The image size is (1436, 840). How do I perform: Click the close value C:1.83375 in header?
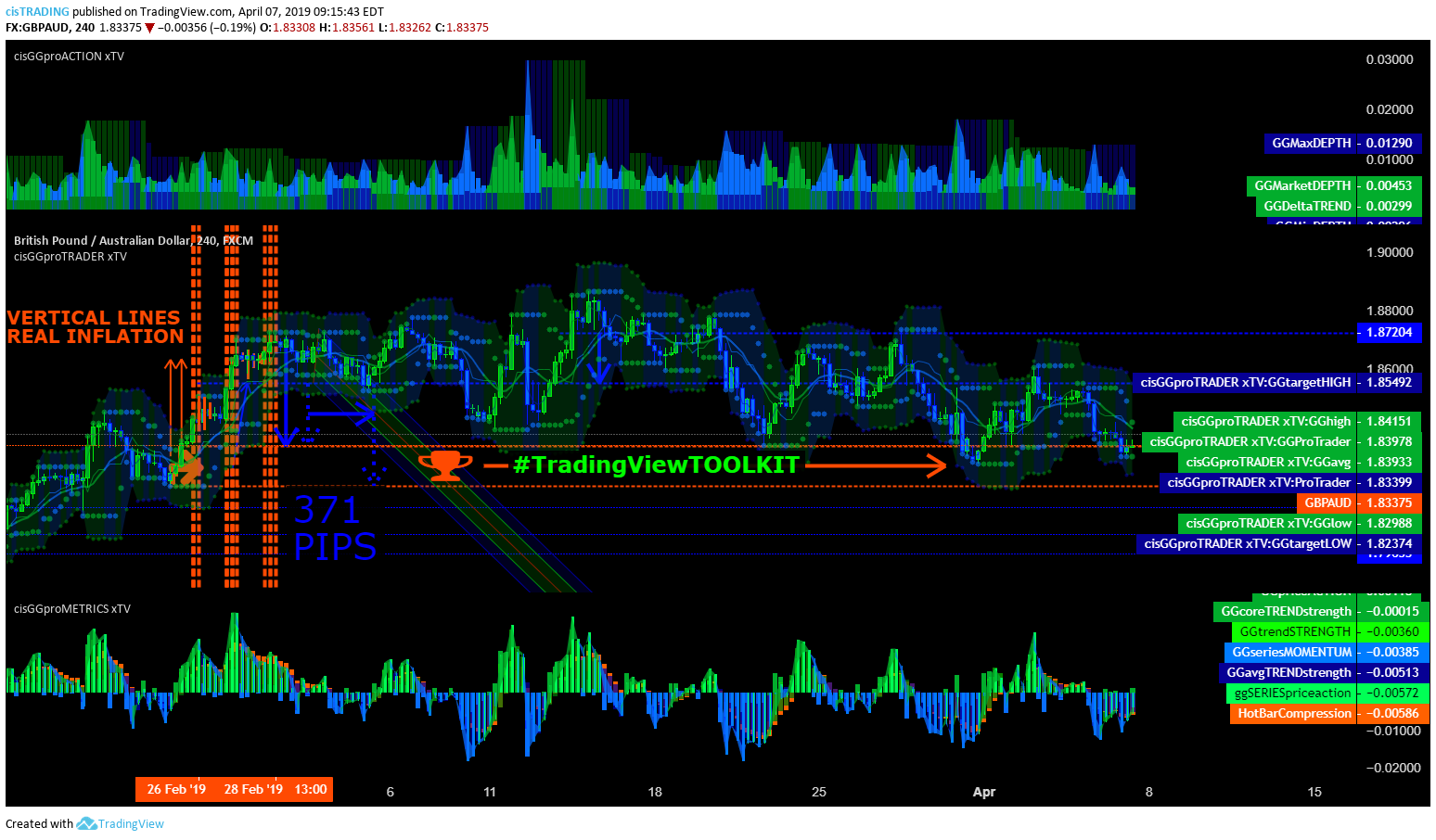[461, 28]
